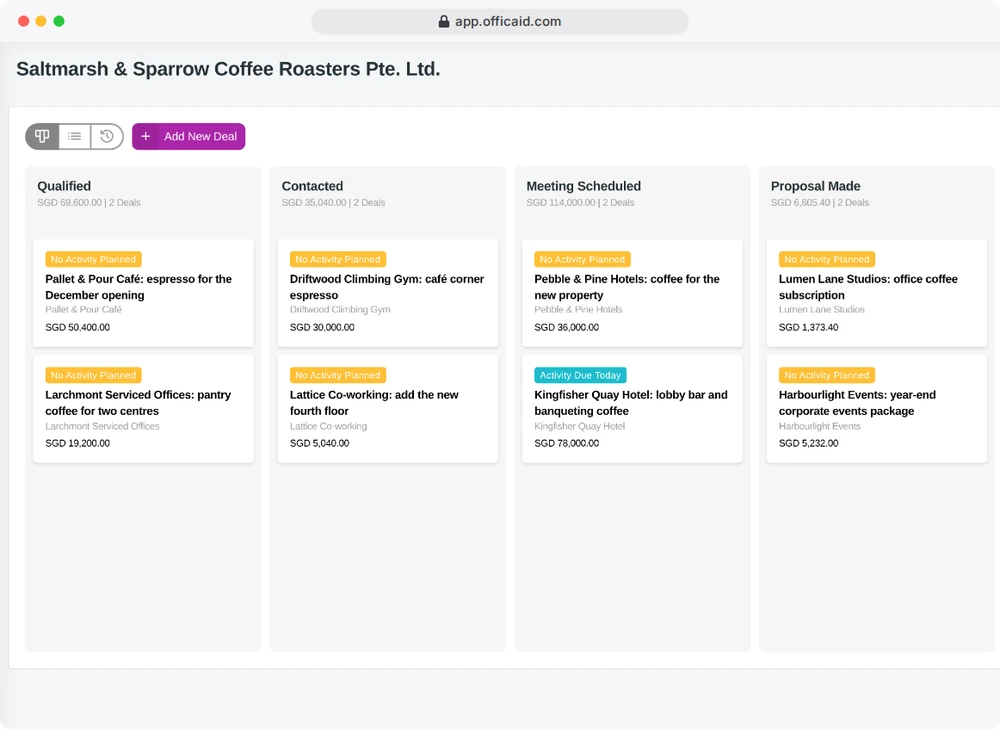This screenshot has height=730, width=1000.
Task: Click No Activity Planned badge on Harbourlight Events
Action: (827, 376)
